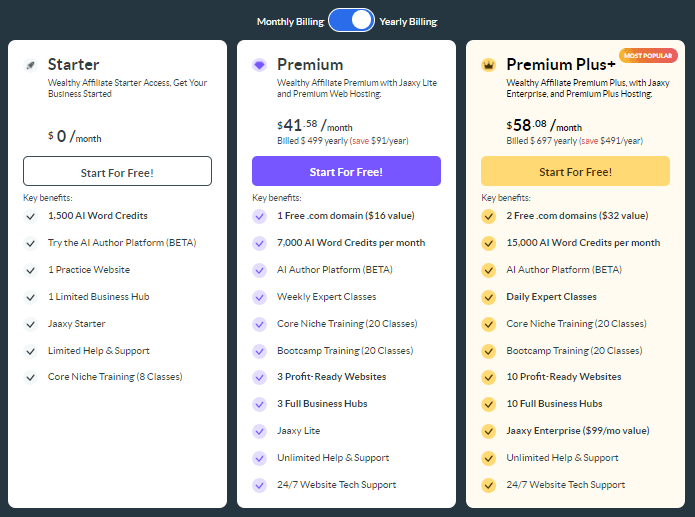Click the Premium plan purple diamond icon
The height and width of the screenshot is (517, 695).
tap(259, 65)
